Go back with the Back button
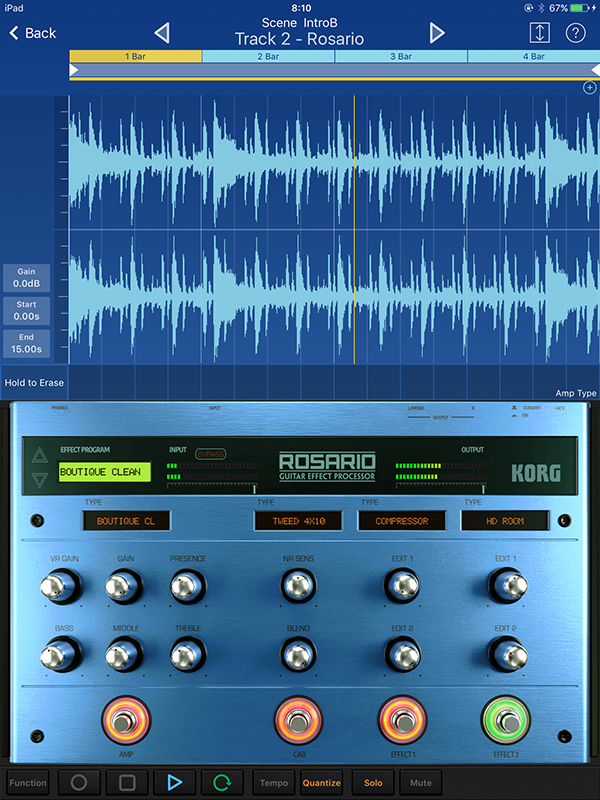 [33, 33]
